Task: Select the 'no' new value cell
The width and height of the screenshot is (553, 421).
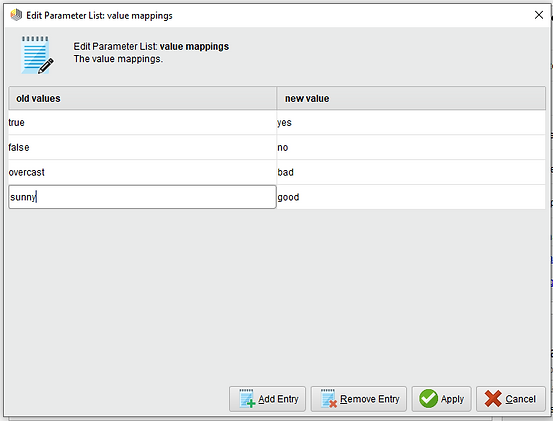Action: 411,147
